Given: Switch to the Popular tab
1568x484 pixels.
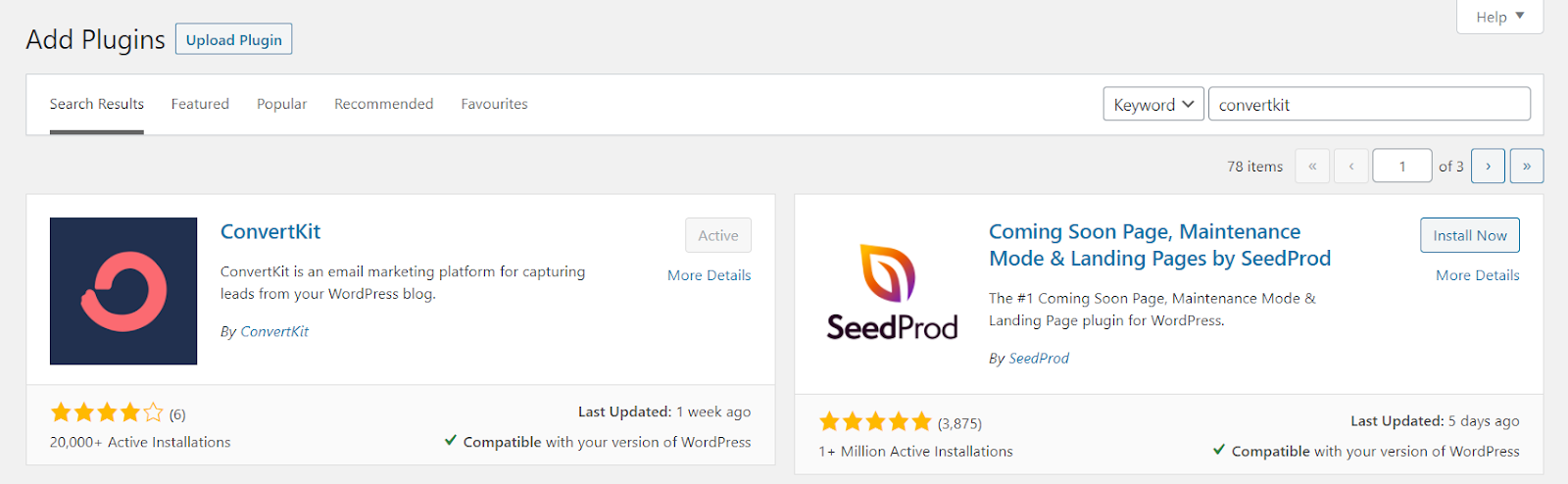Looking at the screenshot, I should point(281,104).
